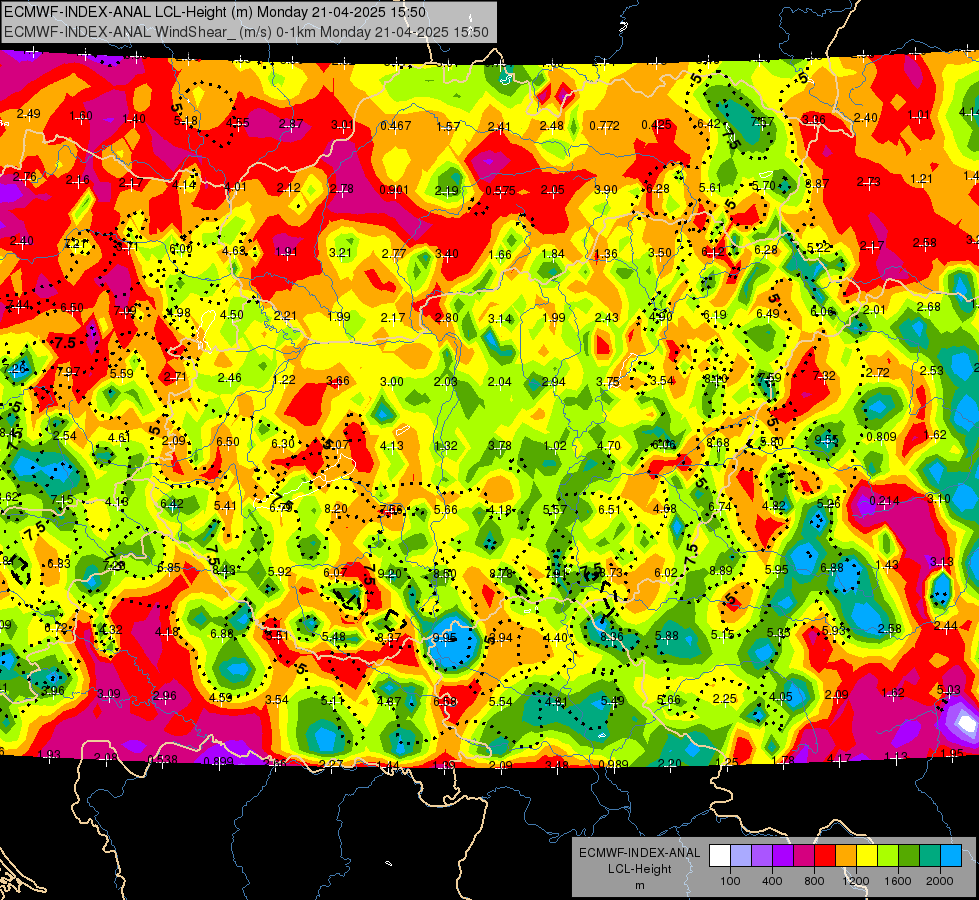This screenshot has width=979, height=900.
Task: Click the wind shear value 9.20
Action: tap(390, 574)
